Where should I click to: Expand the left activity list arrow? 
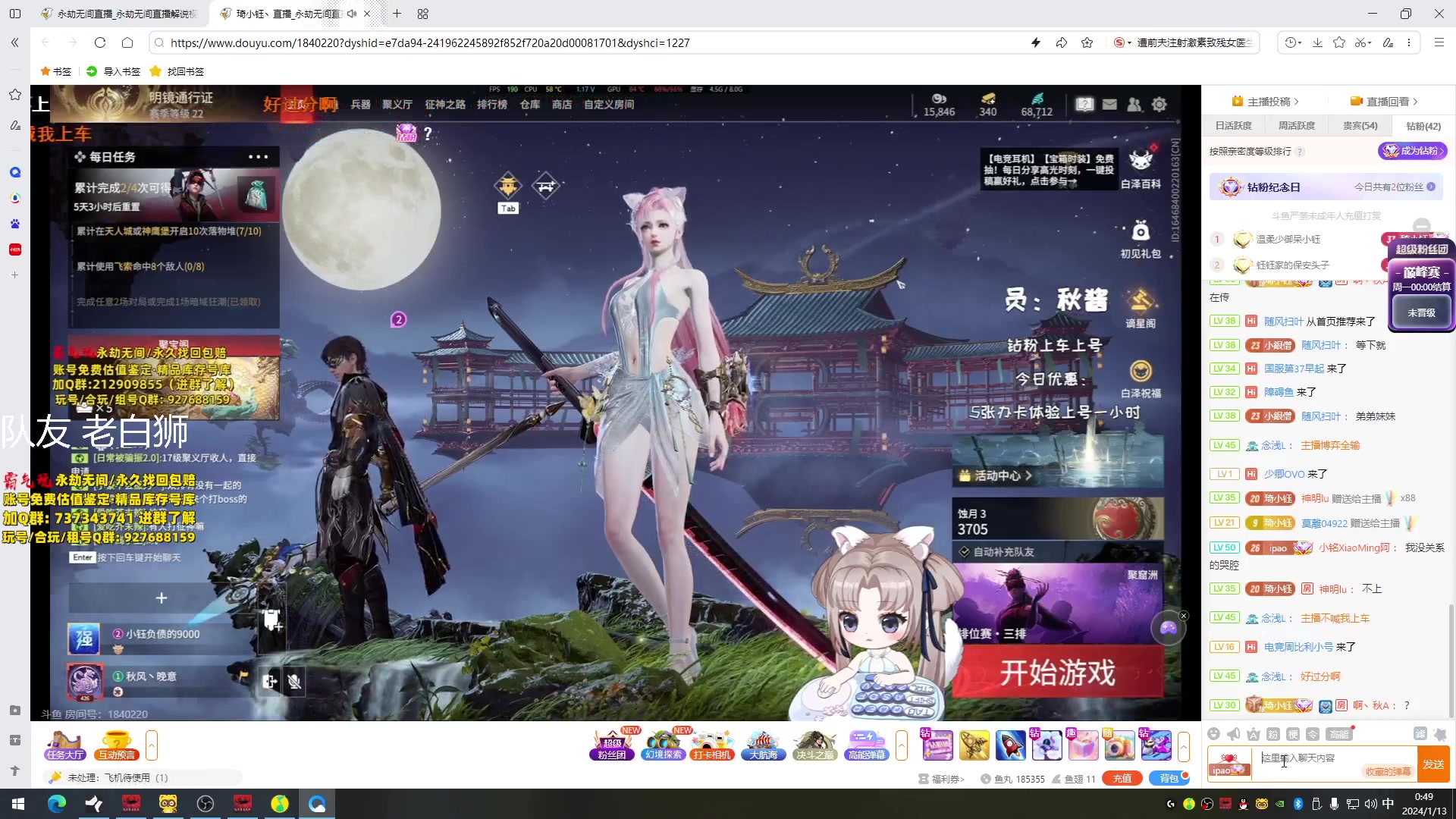(152, 745)
